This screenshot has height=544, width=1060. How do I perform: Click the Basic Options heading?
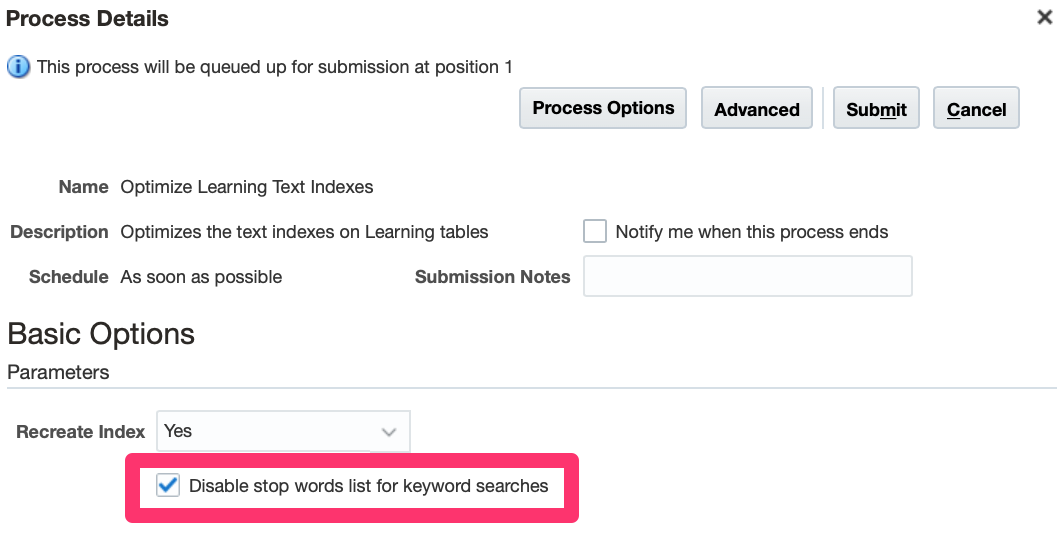tap(101, 333)
